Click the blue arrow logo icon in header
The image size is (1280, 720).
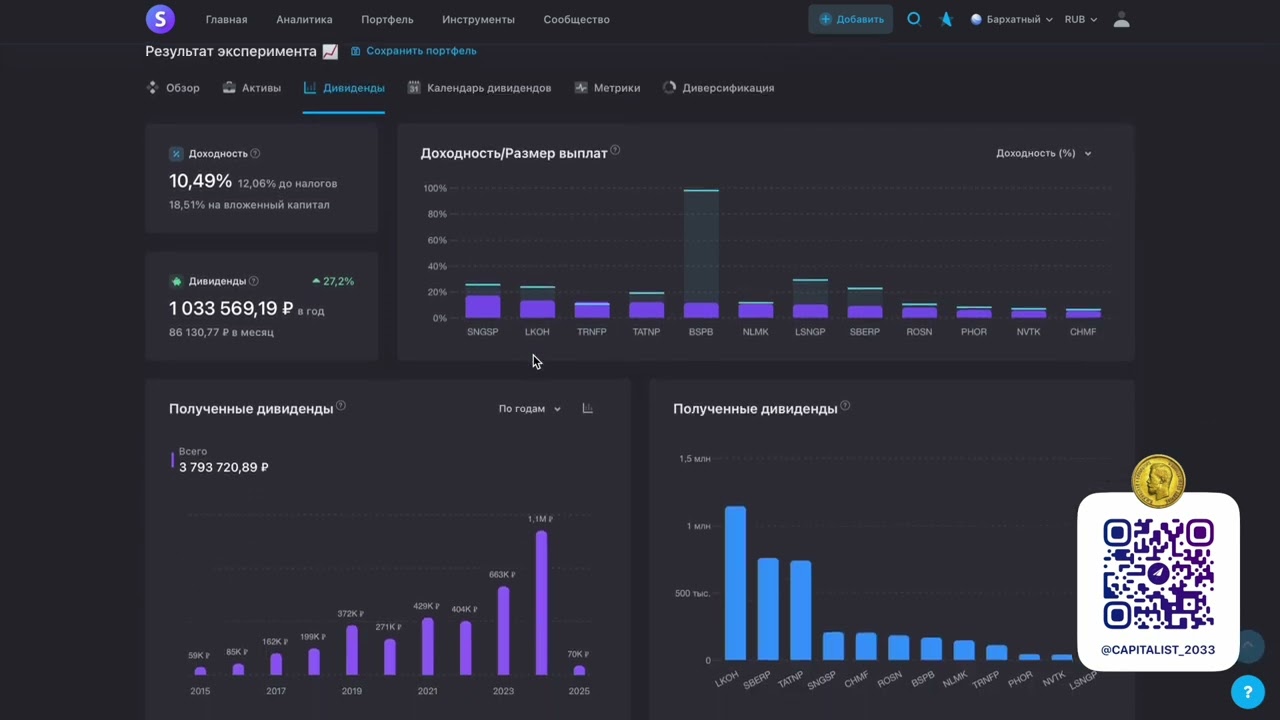pos(946,19)
